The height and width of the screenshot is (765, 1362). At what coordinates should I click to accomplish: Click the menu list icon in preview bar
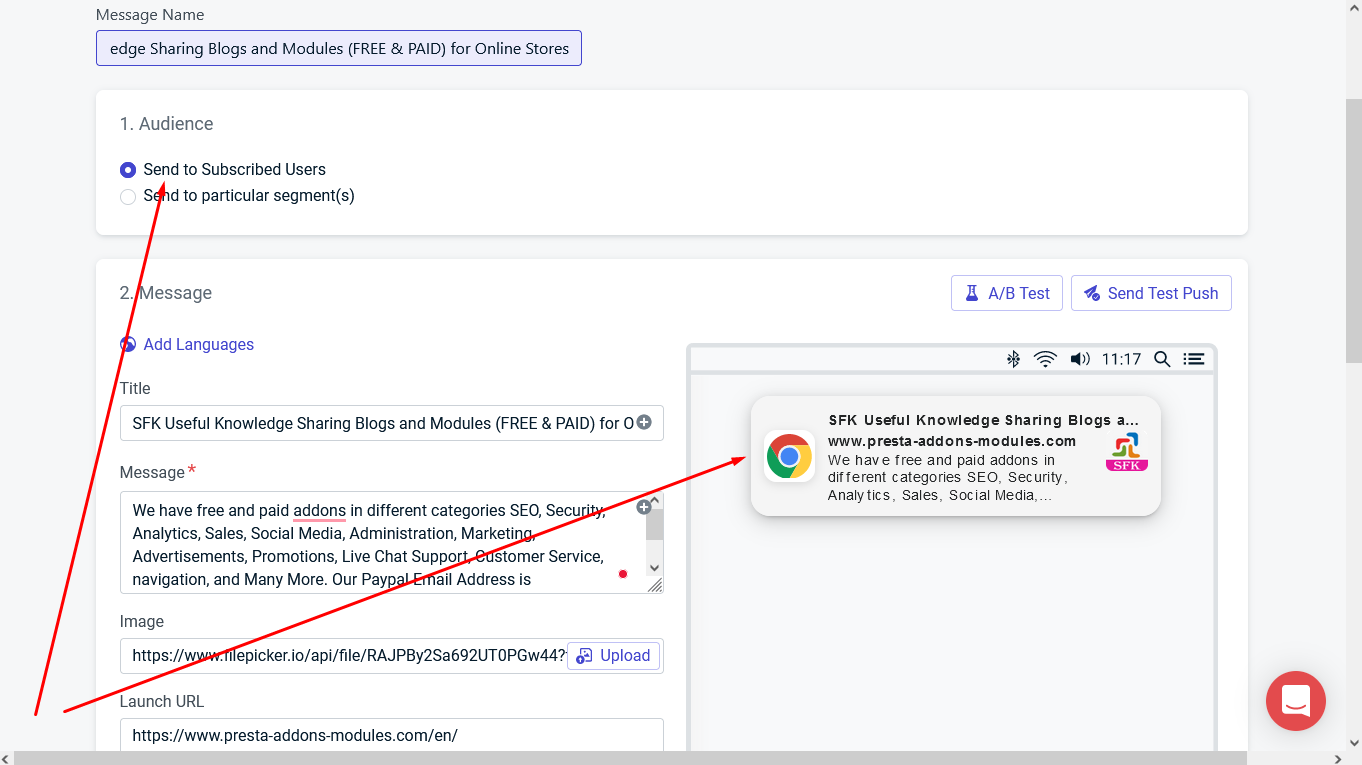1193,359
